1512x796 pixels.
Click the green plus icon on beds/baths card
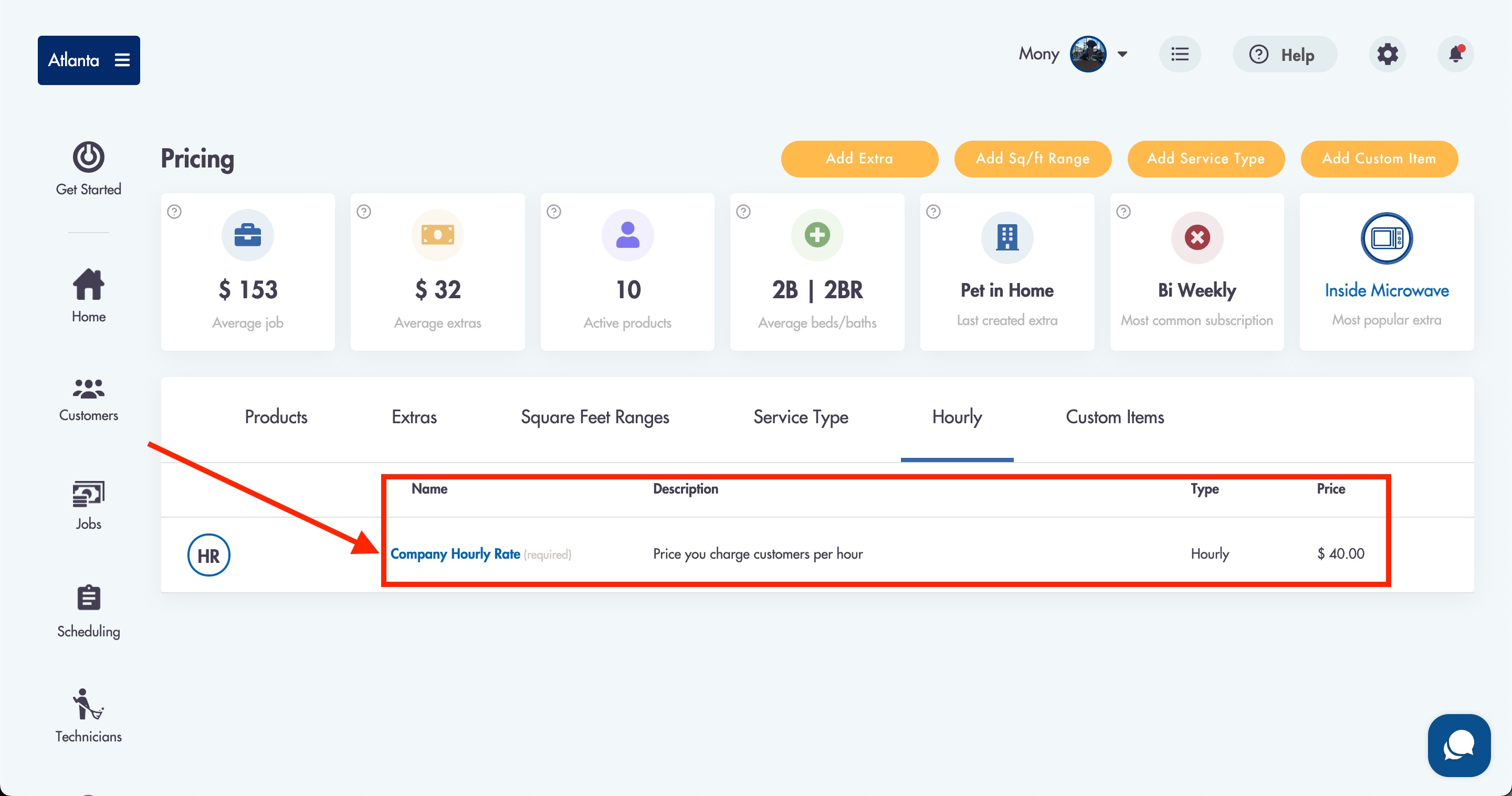[817, 235]
